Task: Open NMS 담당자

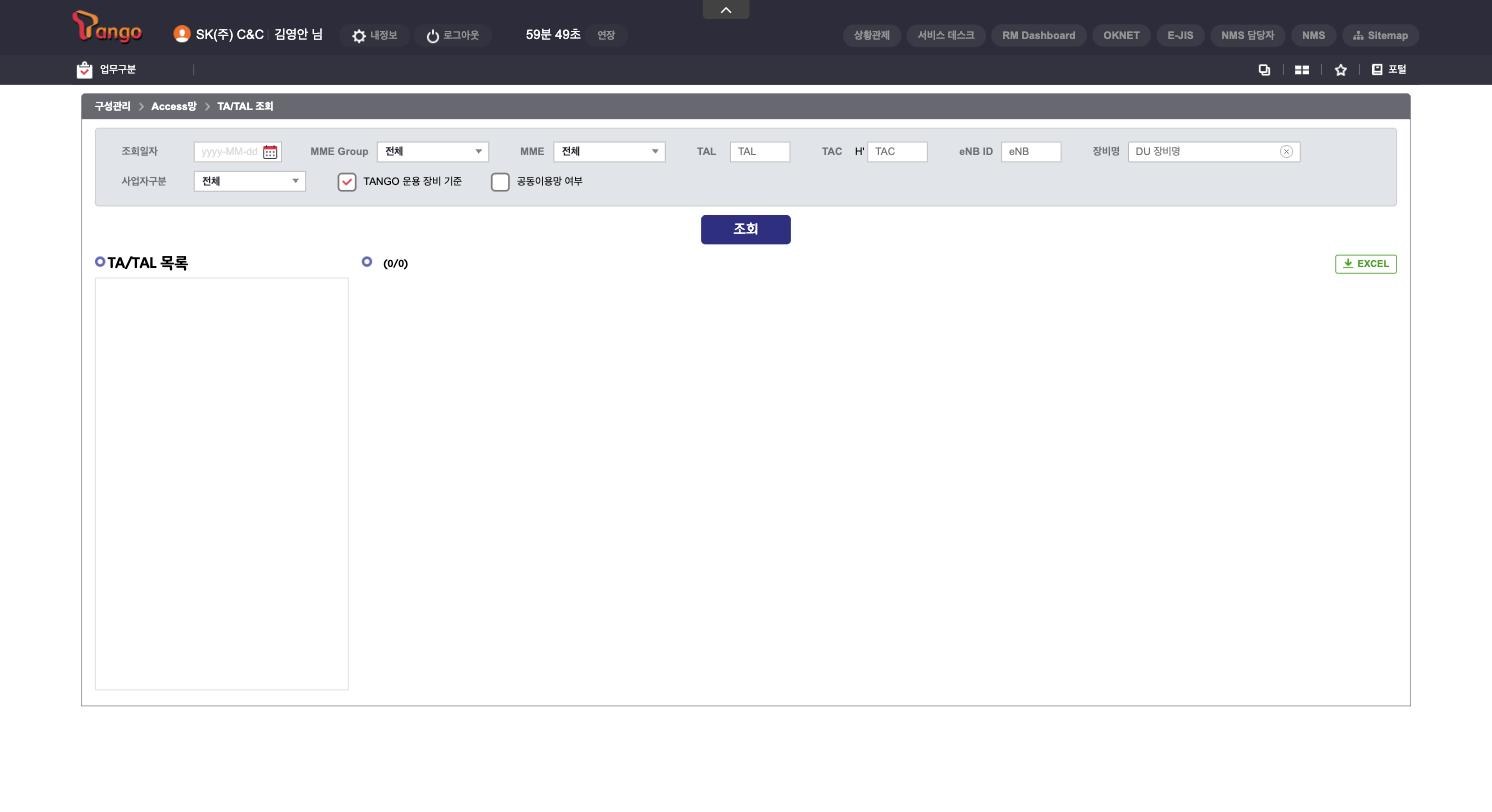Action: pos(1248,35)
